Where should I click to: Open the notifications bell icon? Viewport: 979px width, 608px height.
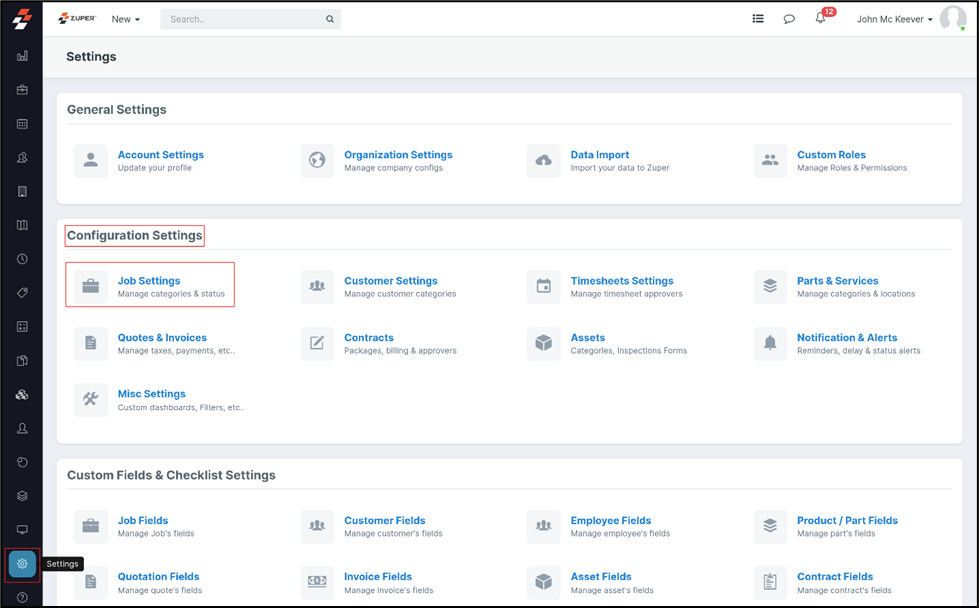click(820, 19)
